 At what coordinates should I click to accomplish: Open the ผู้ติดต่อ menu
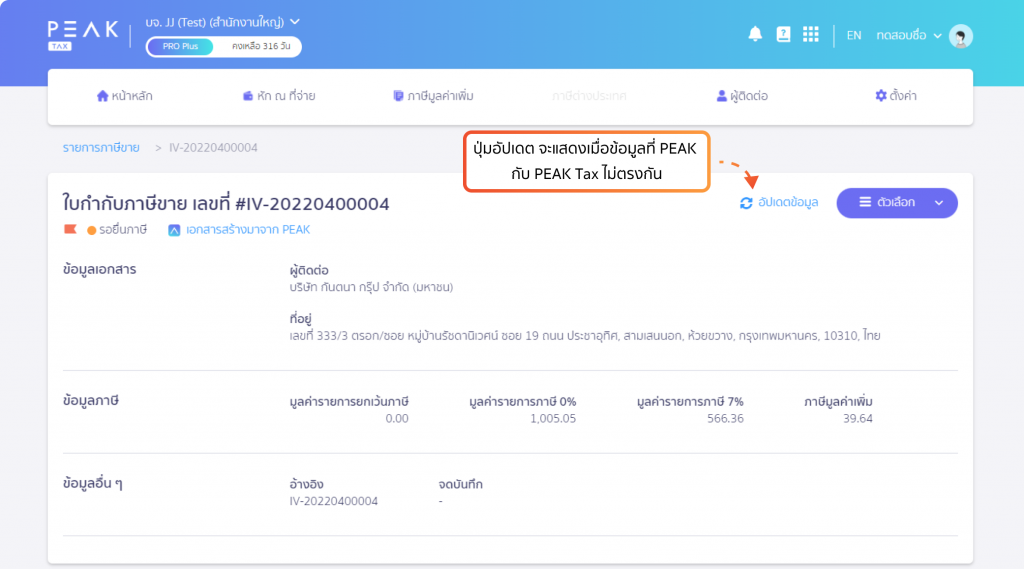tap(742, 96)
